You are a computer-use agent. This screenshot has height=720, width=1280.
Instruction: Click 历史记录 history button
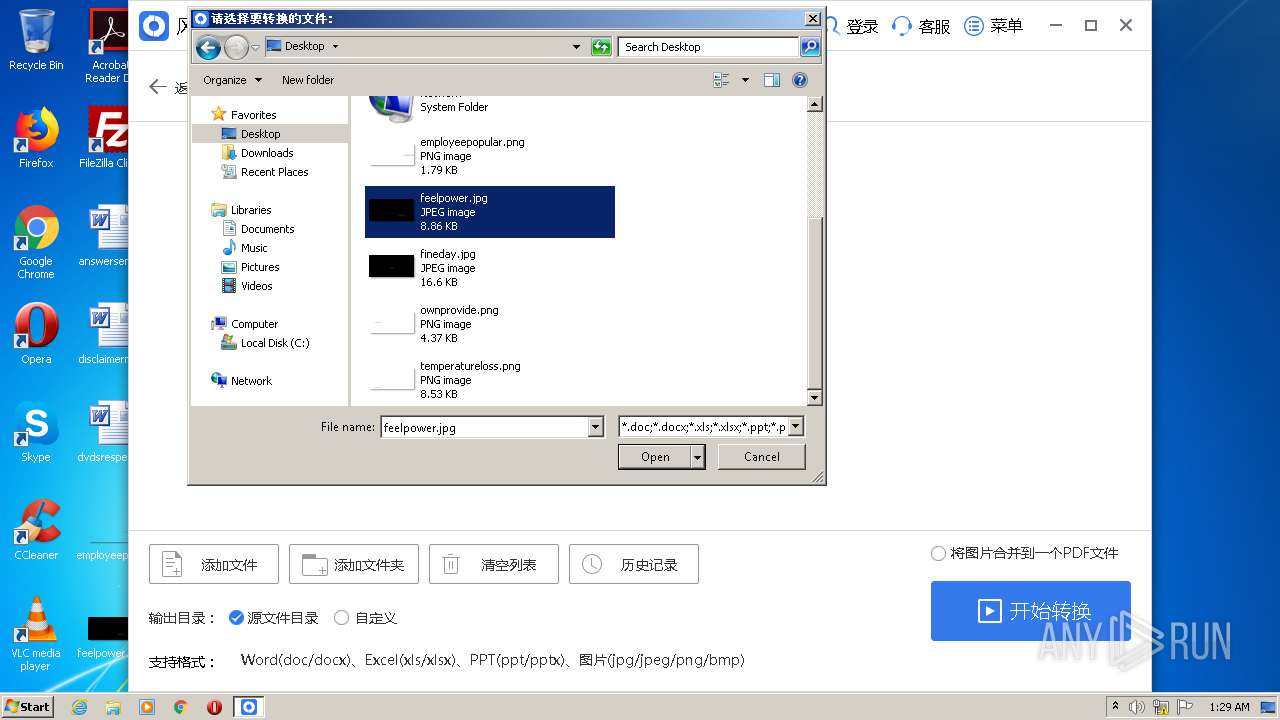coord(634,564)
